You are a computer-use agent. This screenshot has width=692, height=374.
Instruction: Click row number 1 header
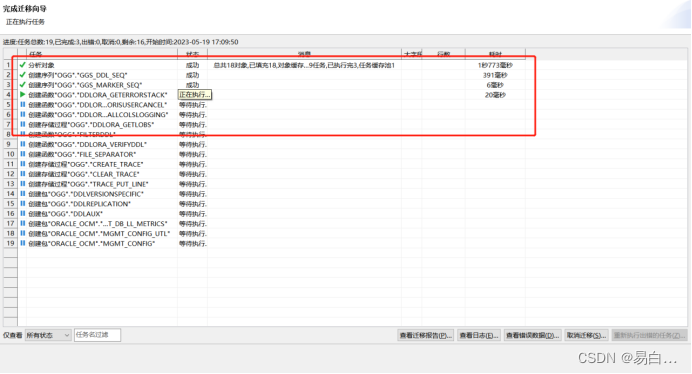coord(10,65)
